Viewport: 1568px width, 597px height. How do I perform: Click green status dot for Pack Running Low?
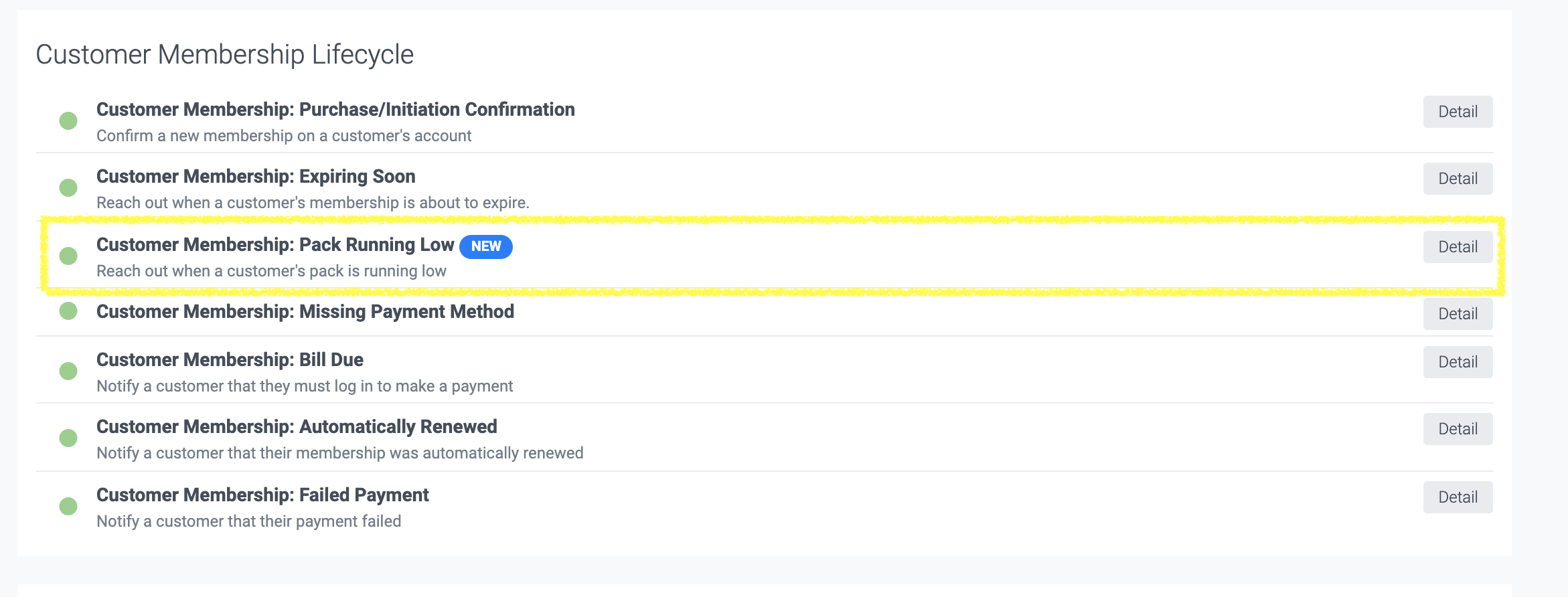[68, 256]
